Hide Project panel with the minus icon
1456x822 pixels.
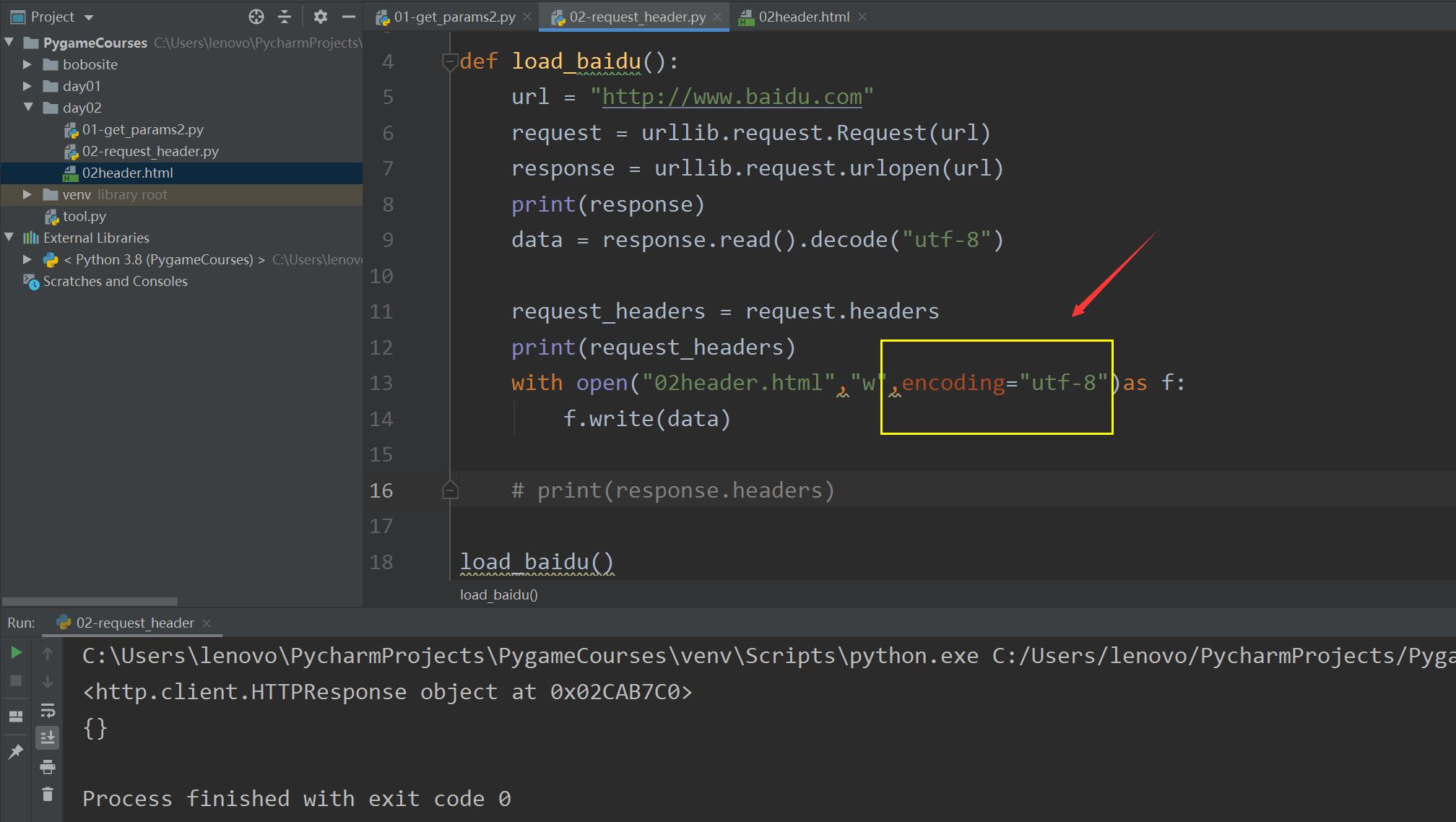pos(349,17)
